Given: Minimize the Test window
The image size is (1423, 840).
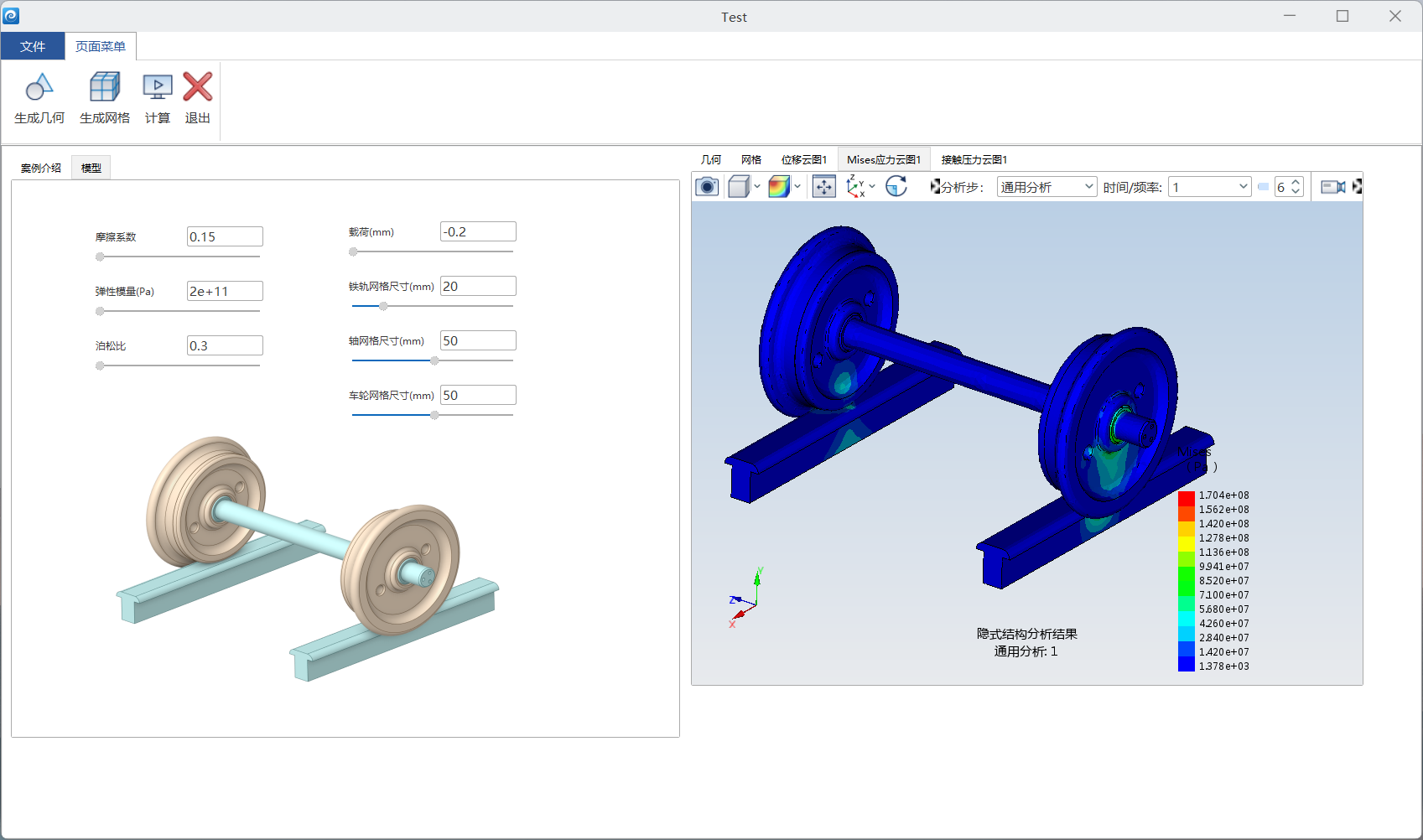Looking at the screenshot, I should click(x=1290, y=16).
